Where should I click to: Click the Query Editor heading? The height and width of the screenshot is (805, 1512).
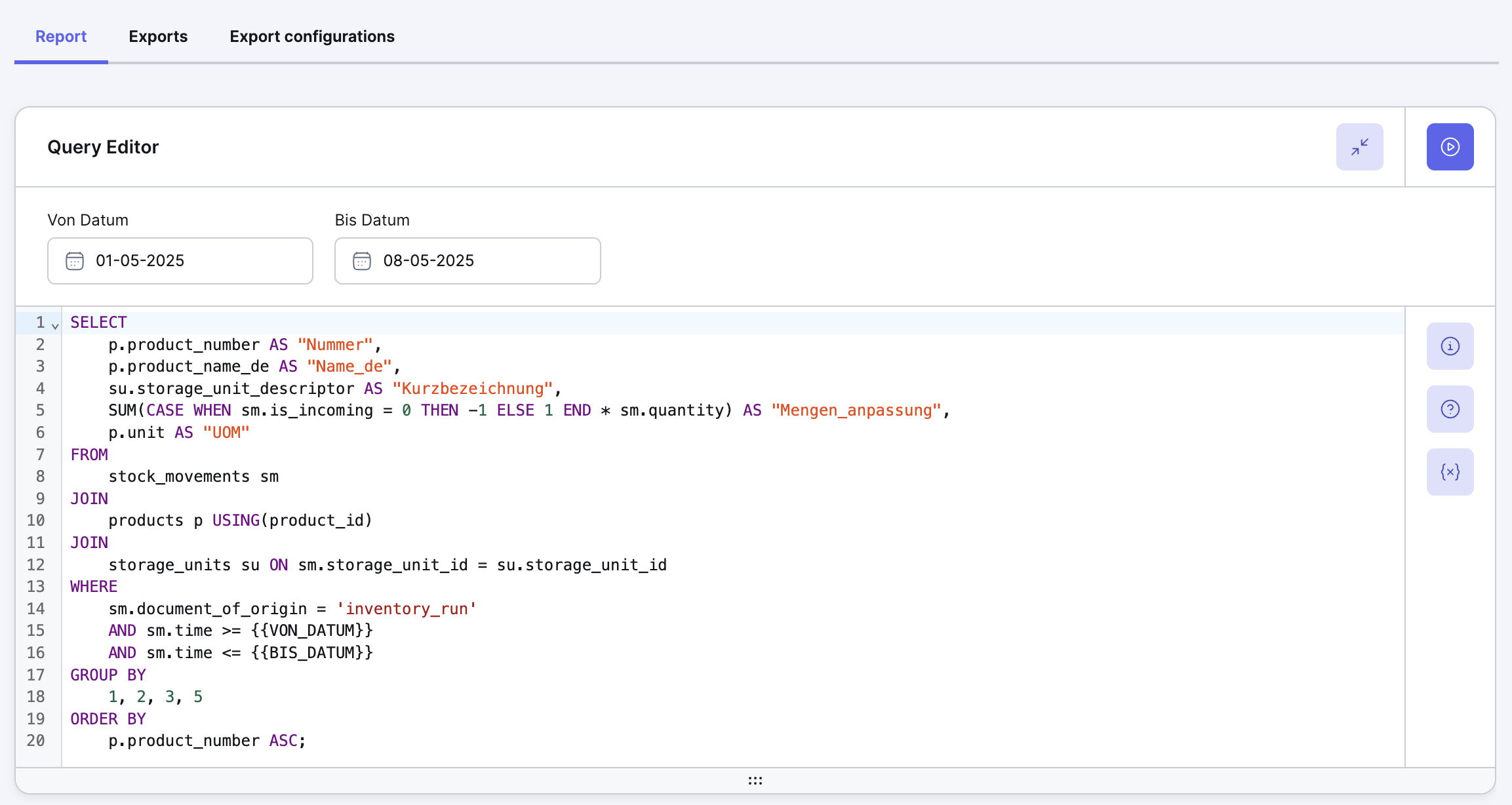click(103, 147)
